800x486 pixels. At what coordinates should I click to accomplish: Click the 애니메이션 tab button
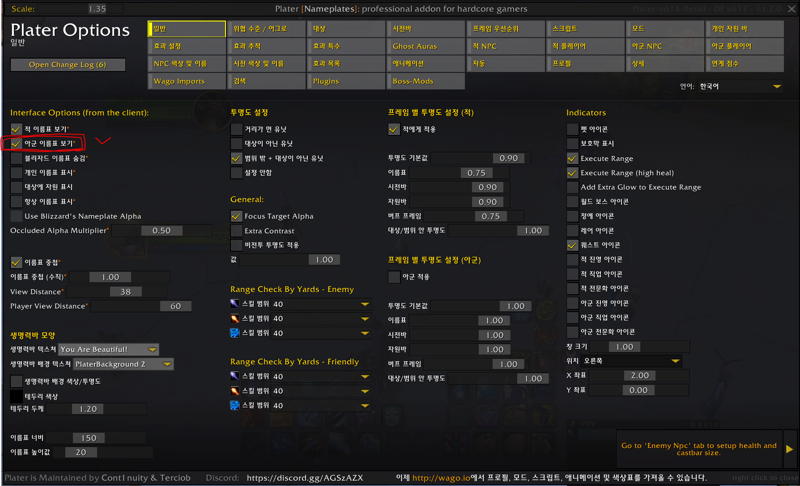426,64
